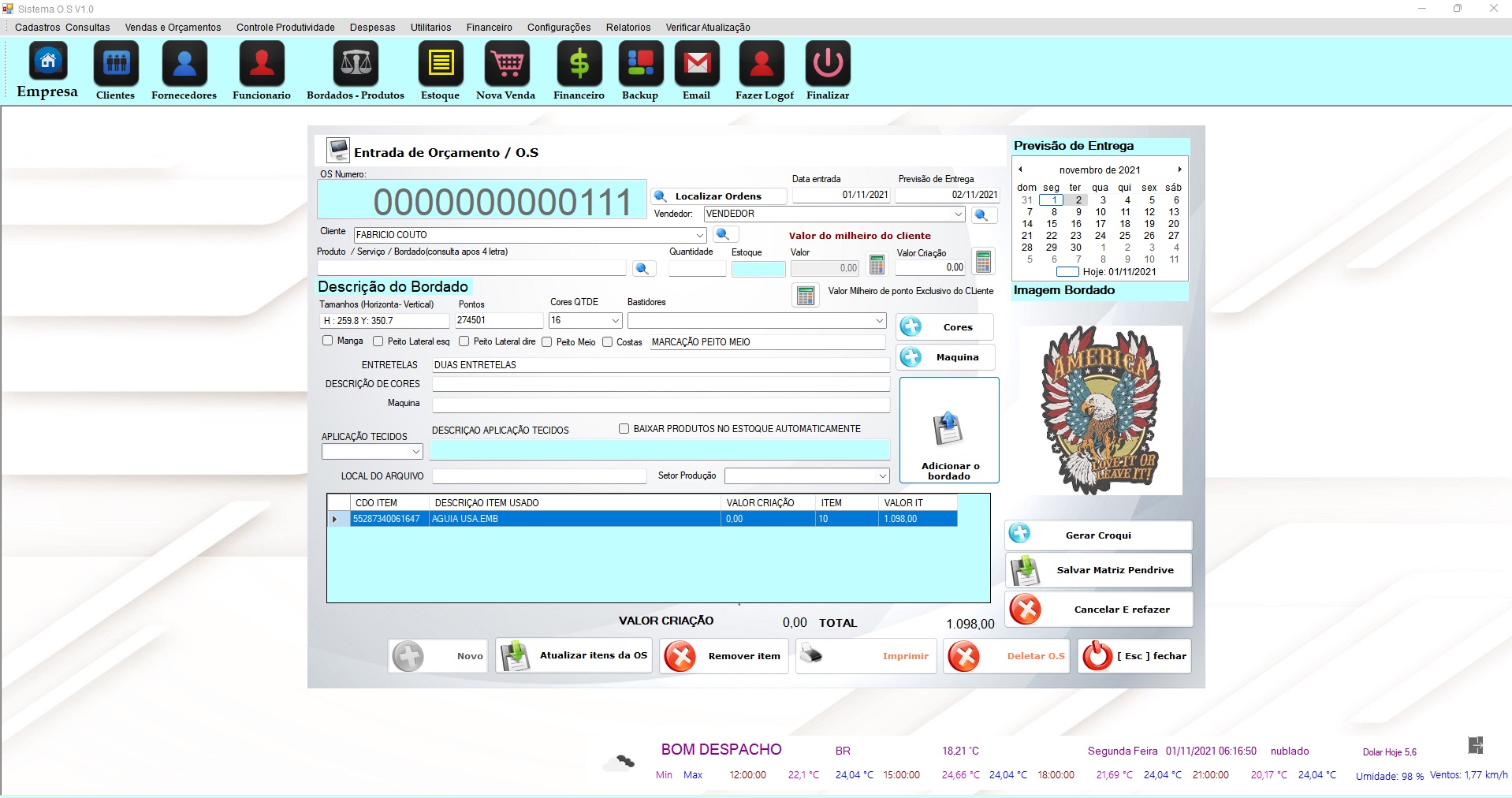The width and height of the screenshot is (1512, 798).
Task: Open Bordados - Produtos scales icon
Action: point(356,64)
